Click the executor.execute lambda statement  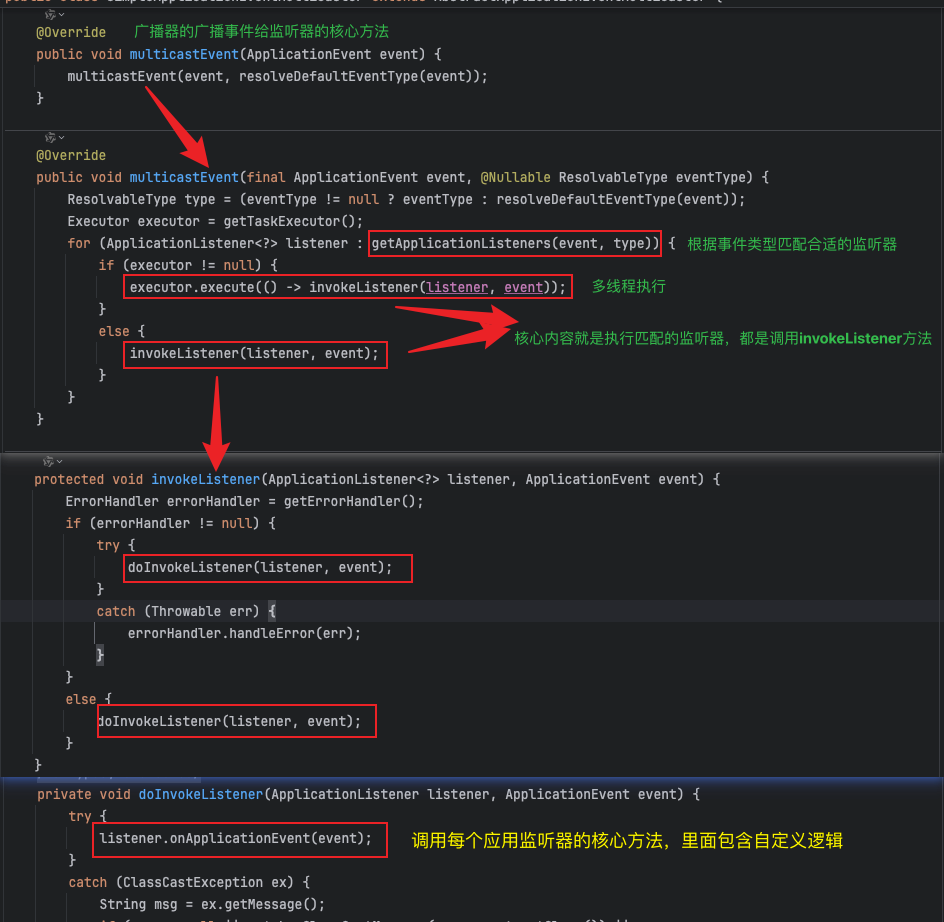[x=348, y=287]
